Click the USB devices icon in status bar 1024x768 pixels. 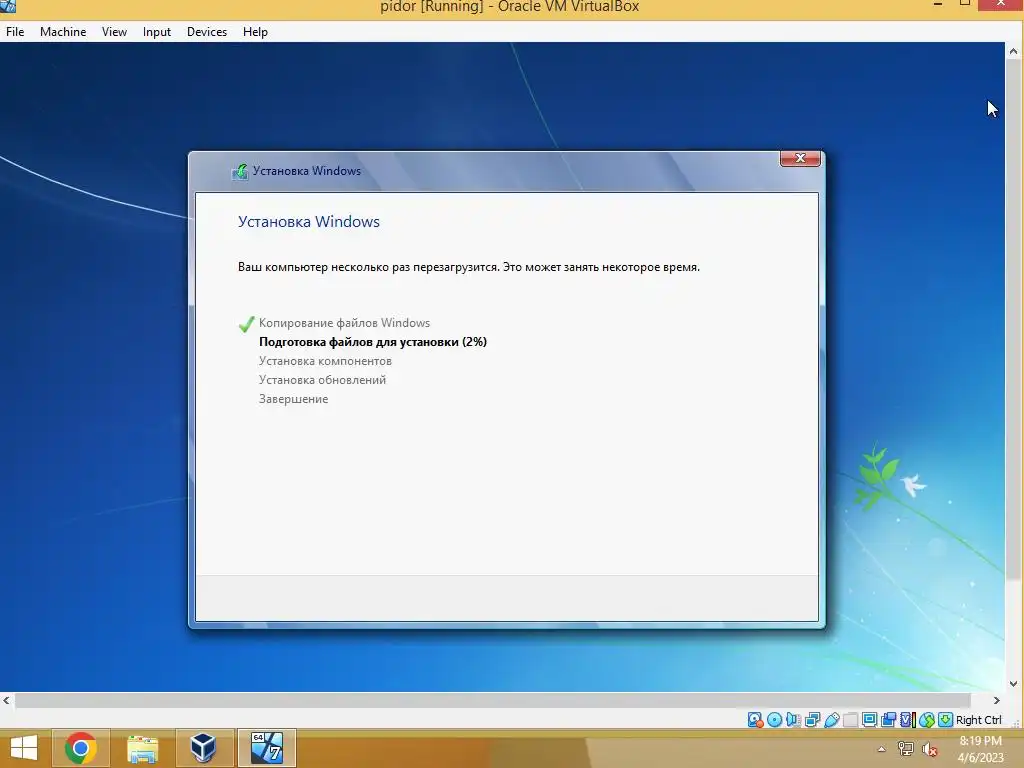[x=831, y=720]
